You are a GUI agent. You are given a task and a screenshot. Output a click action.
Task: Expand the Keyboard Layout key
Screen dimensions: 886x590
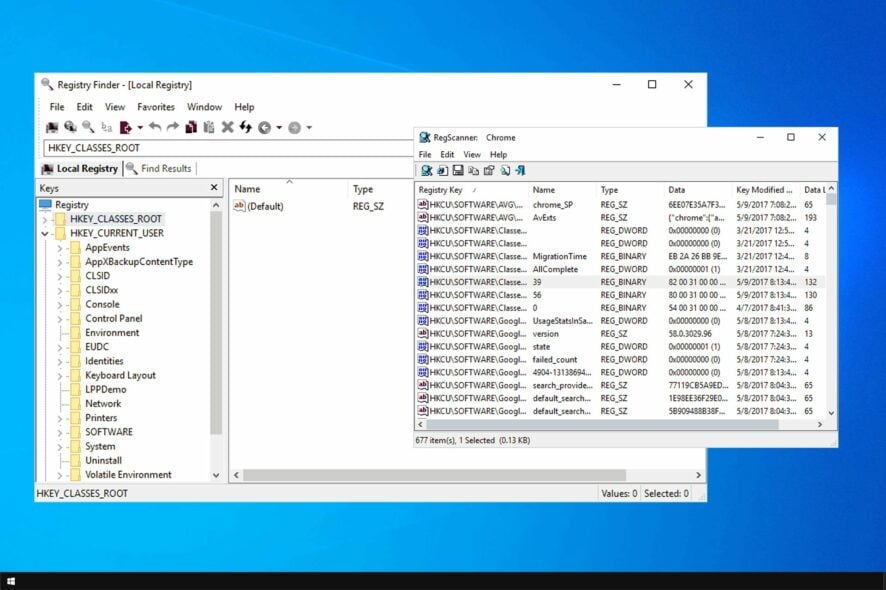coord(60,375)
